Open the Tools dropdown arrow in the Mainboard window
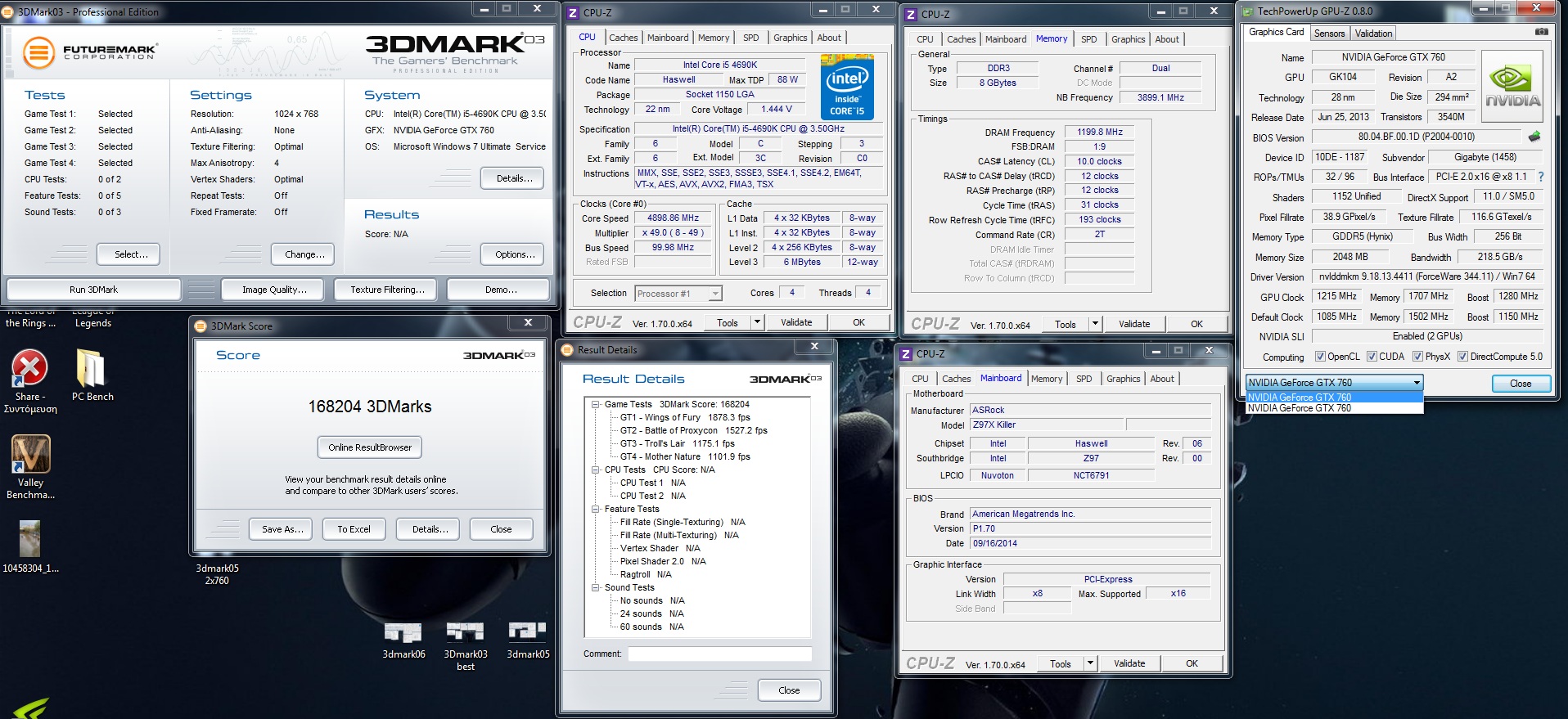This screenshot has width=1568, height=719. [1090, 663]
